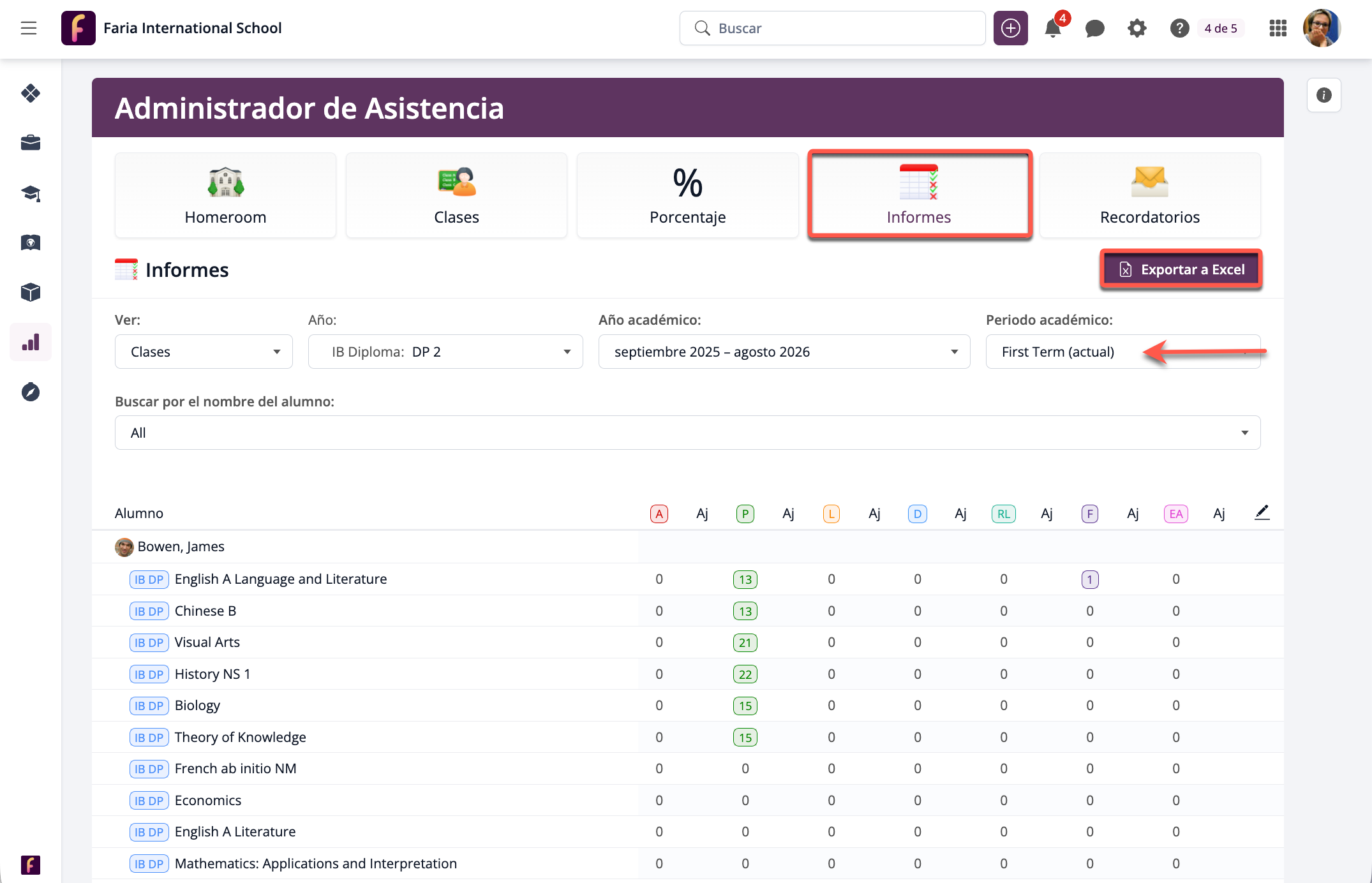The height and width of the screenshot is (883, 1372).
Task: Switch to the Homeroom tab
Action: (x=225, y=195)
